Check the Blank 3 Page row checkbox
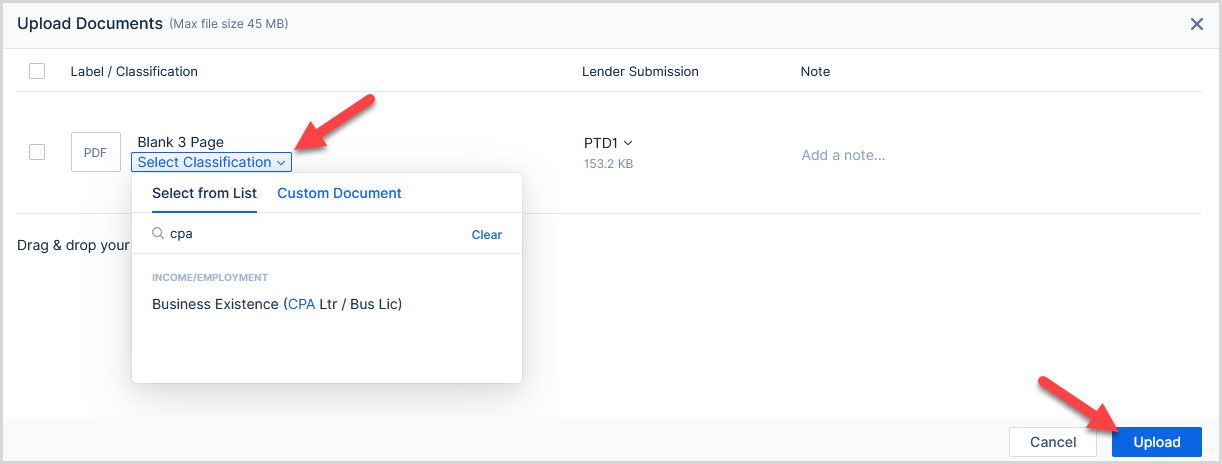The width and height of the screenshot is (1222, 464). click(x=37, y=152)
